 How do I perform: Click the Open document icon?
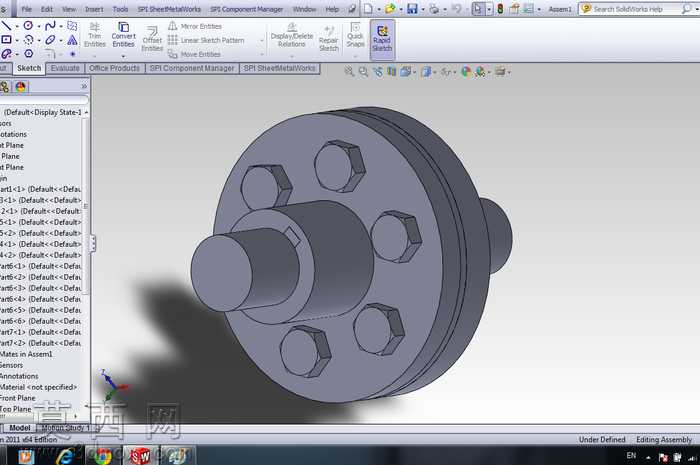(390, 8)
